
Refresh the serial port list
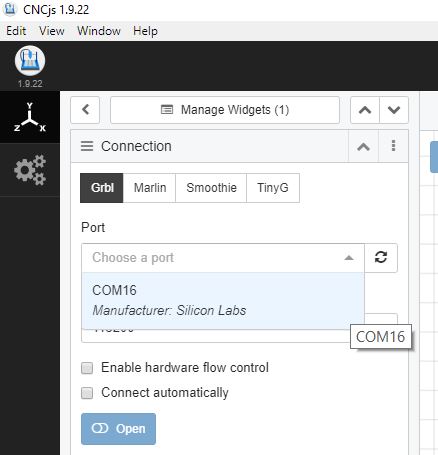381,258
